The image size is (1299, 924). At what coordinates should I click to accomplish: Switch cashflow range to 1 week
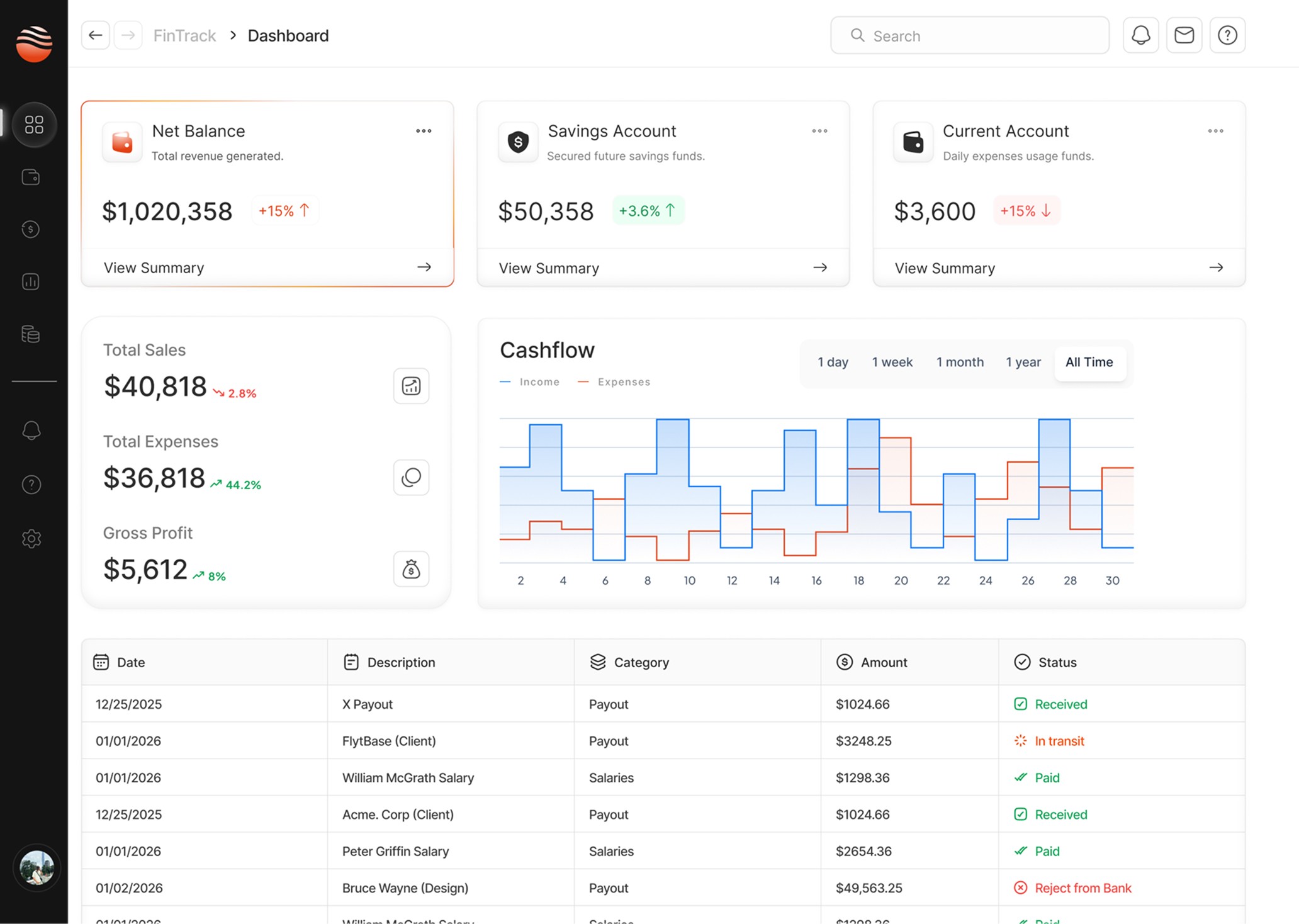point(892,362)
